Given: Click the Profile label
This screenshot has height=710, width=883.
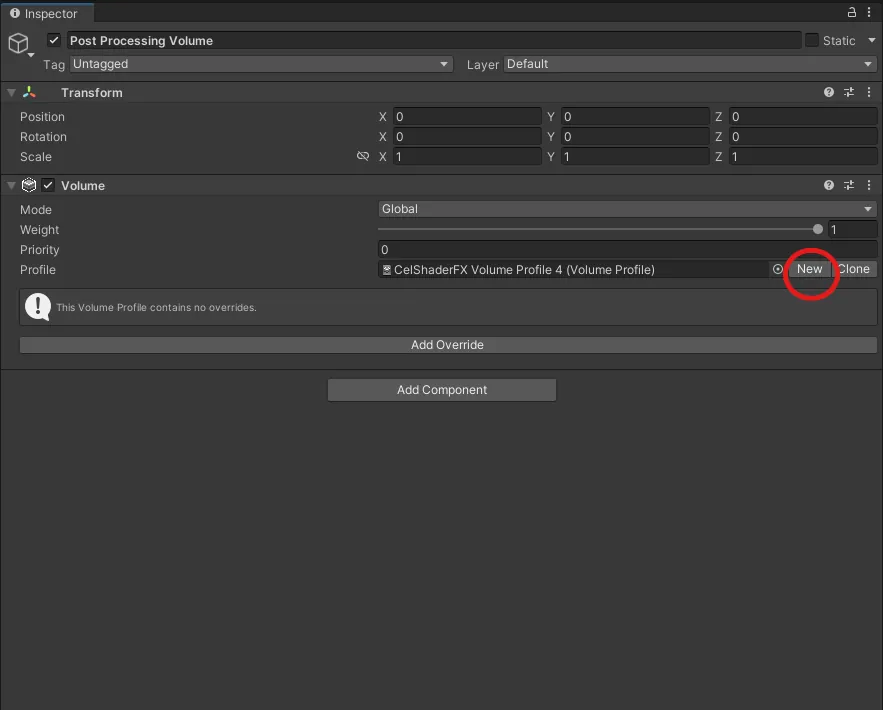Looking at the screenshot, I should 38,270.
